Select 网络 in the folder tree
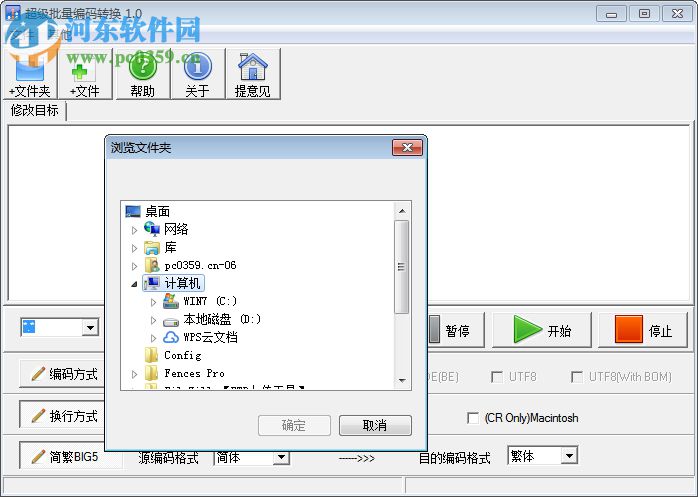The image size is (698, 497). [176, 229]
